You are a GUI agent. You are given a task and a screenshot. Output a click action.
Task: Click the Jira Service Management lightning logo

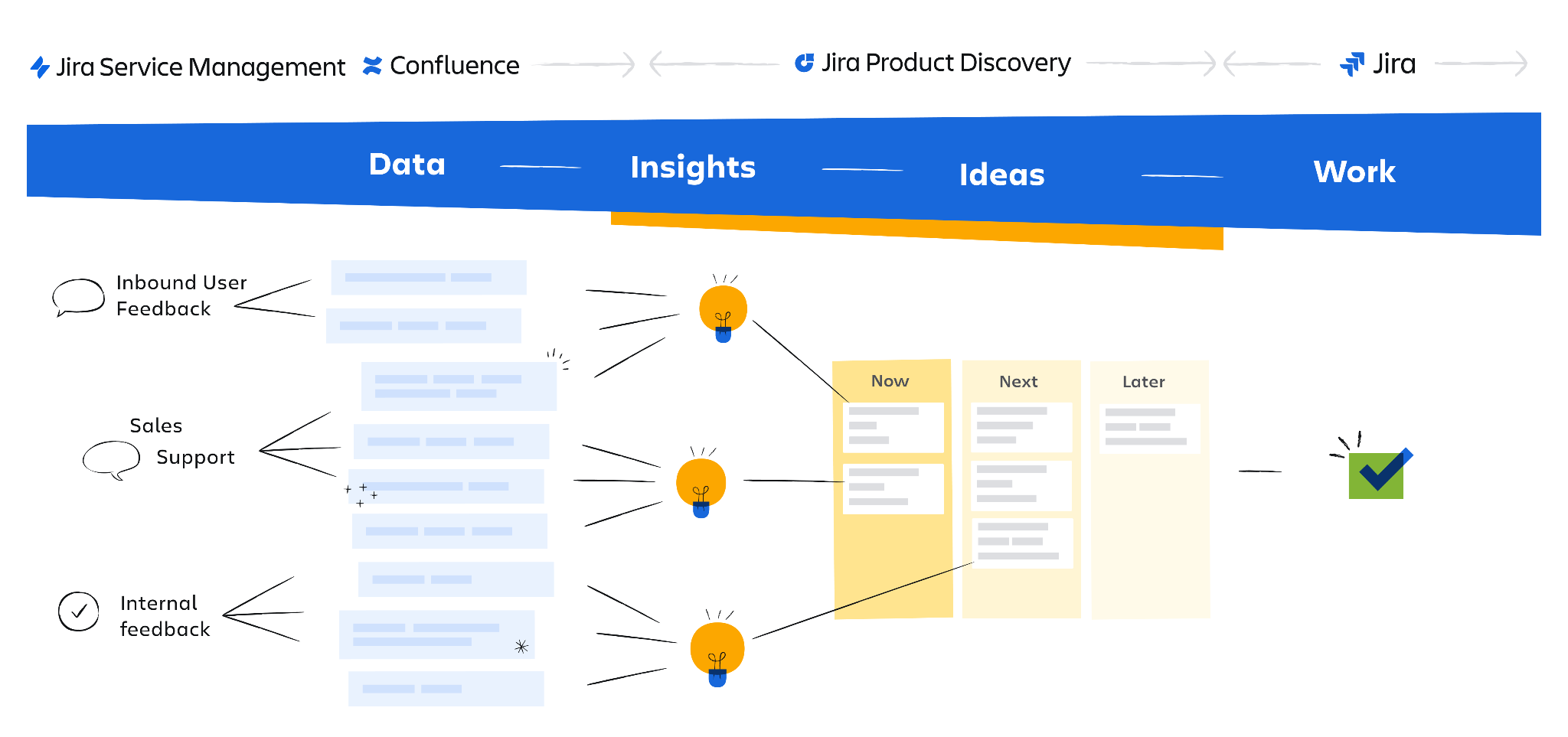point(40,67)
